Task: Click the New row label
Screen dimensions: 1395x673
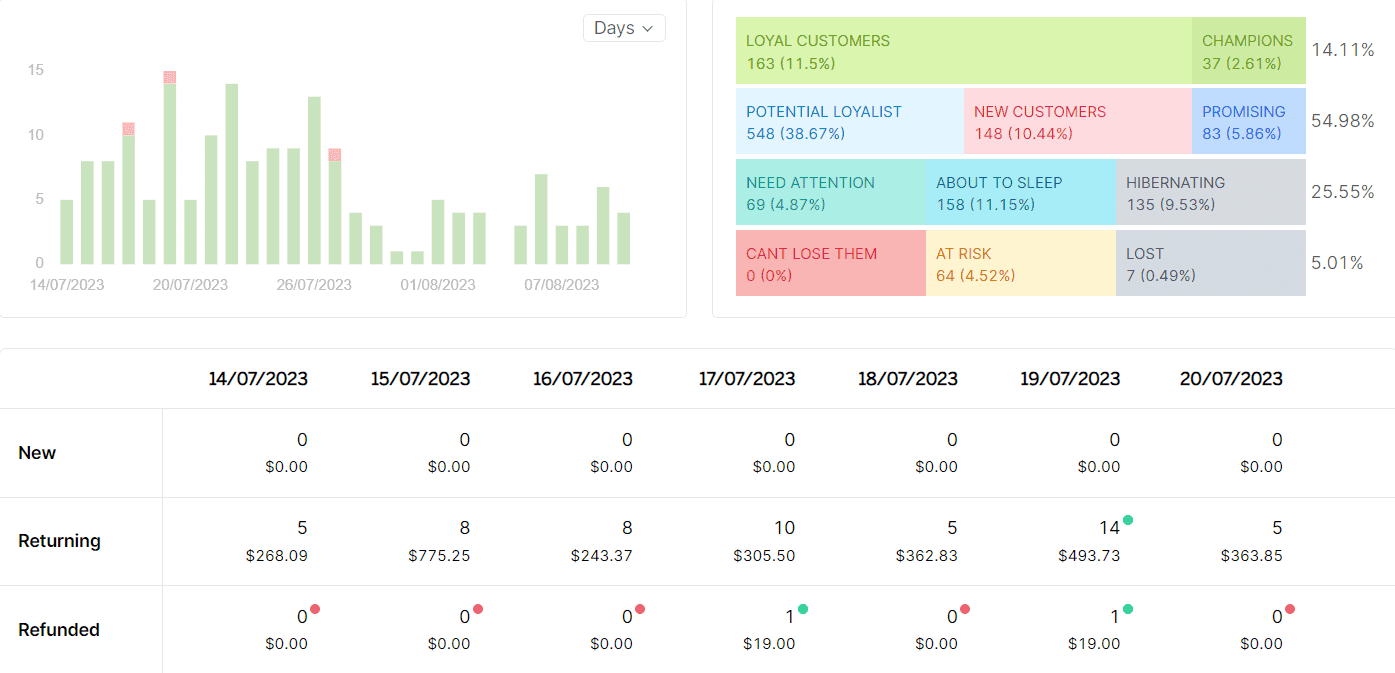Action: pyautogui.click(x=37, y=453)
